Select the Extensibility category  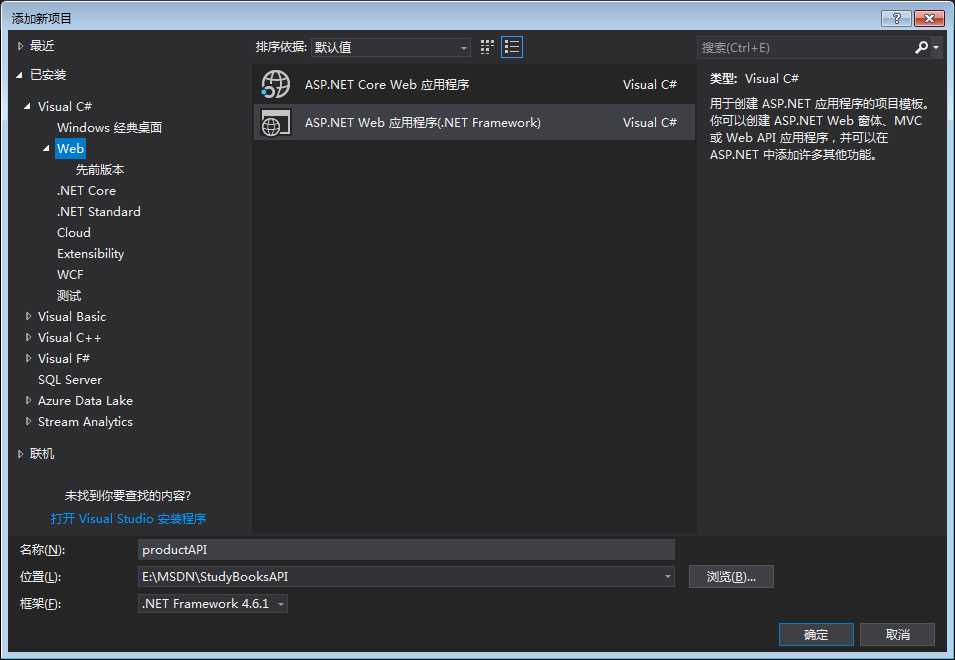(x=90, y=253)
